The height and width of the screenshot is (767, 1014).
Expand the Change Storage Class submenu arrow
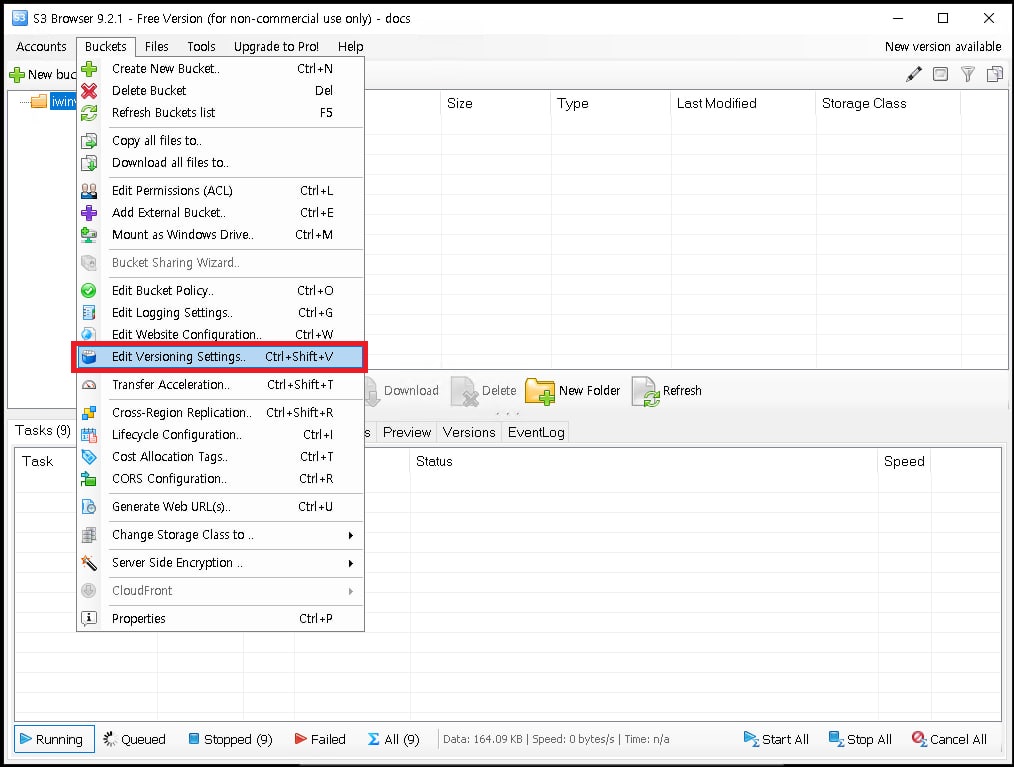351,535
